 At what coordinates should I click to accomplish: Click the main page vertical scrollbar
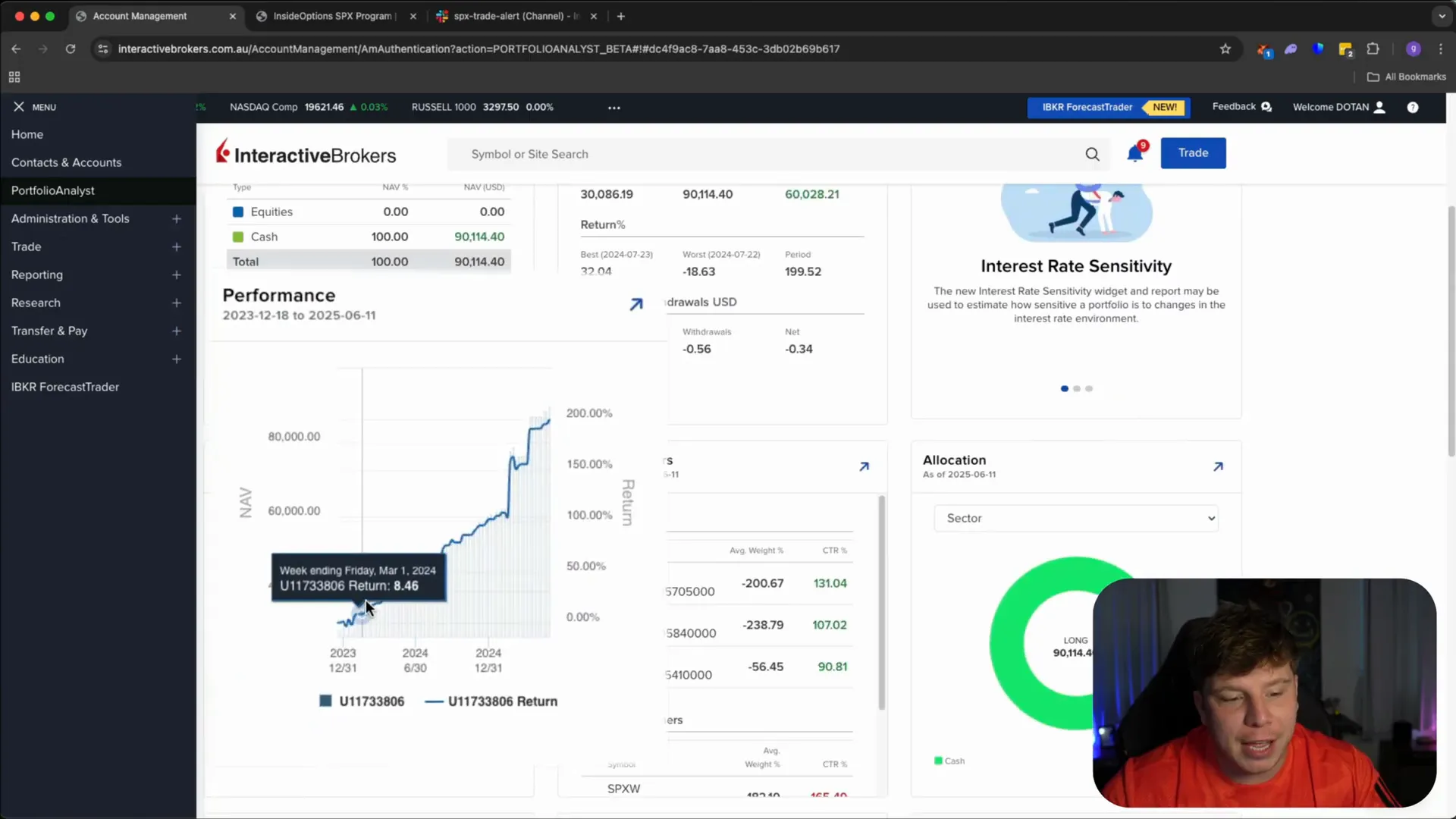(x=1451, y=330)
